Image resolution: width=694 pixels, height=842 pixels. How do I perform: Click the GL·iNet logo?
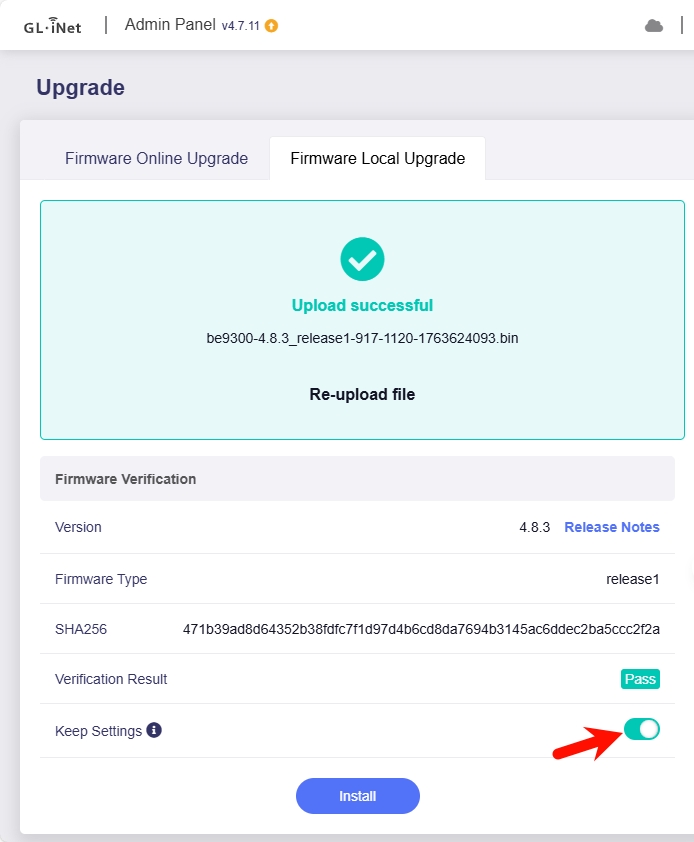[52, 26]
